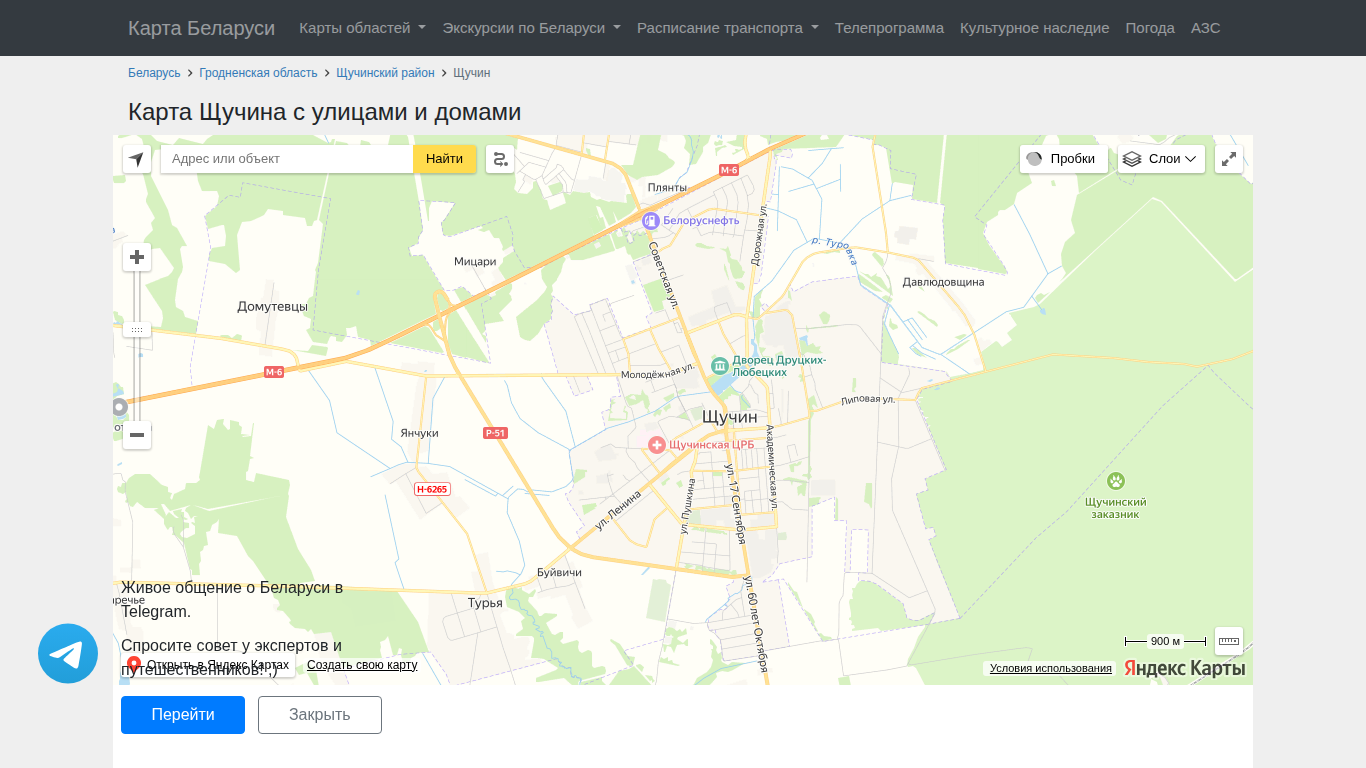Go to Телепрограмма page
1366x768 pixels.
pyautogui.click(x=889, y=28)
